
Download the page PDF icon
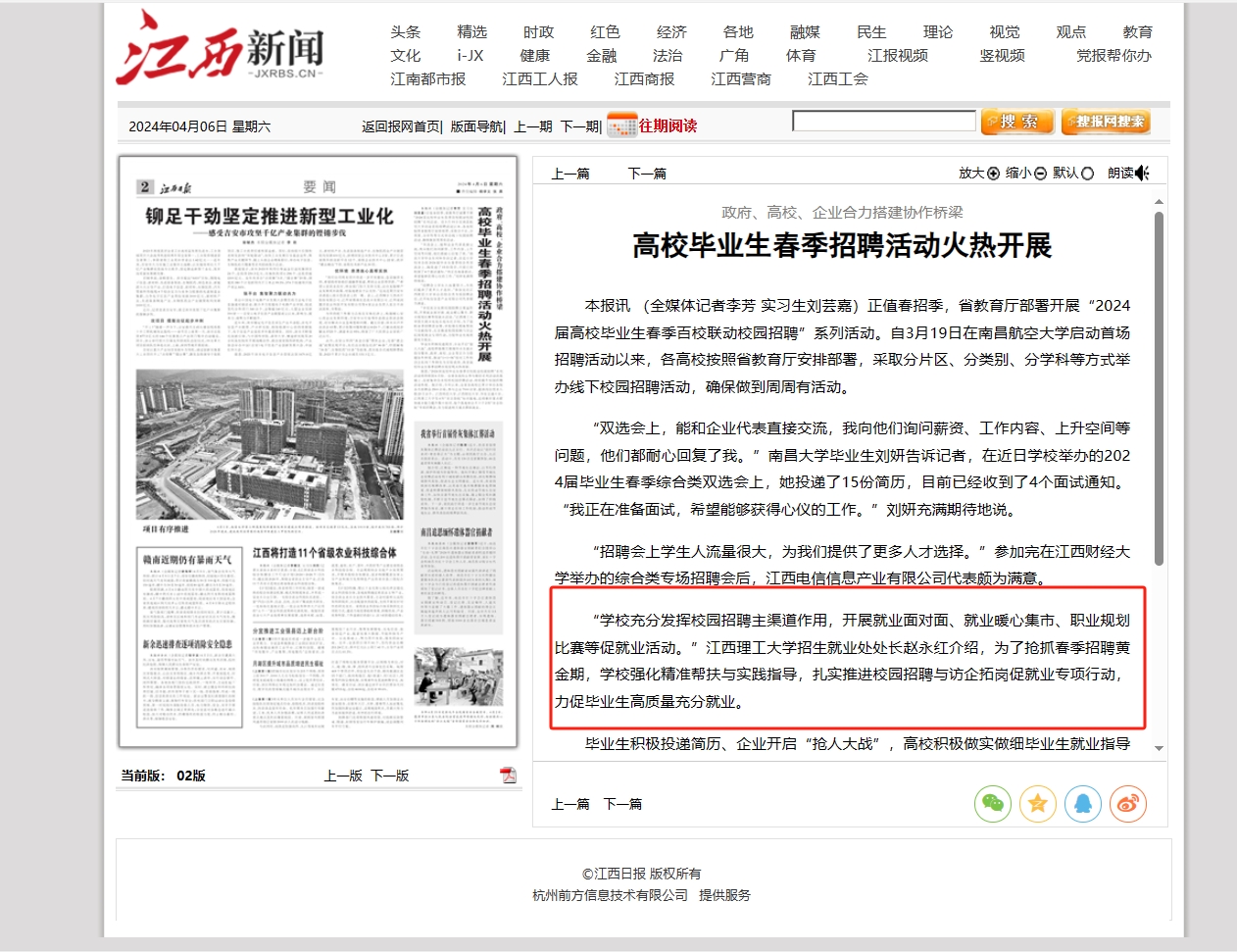click(x=508, y=776)
